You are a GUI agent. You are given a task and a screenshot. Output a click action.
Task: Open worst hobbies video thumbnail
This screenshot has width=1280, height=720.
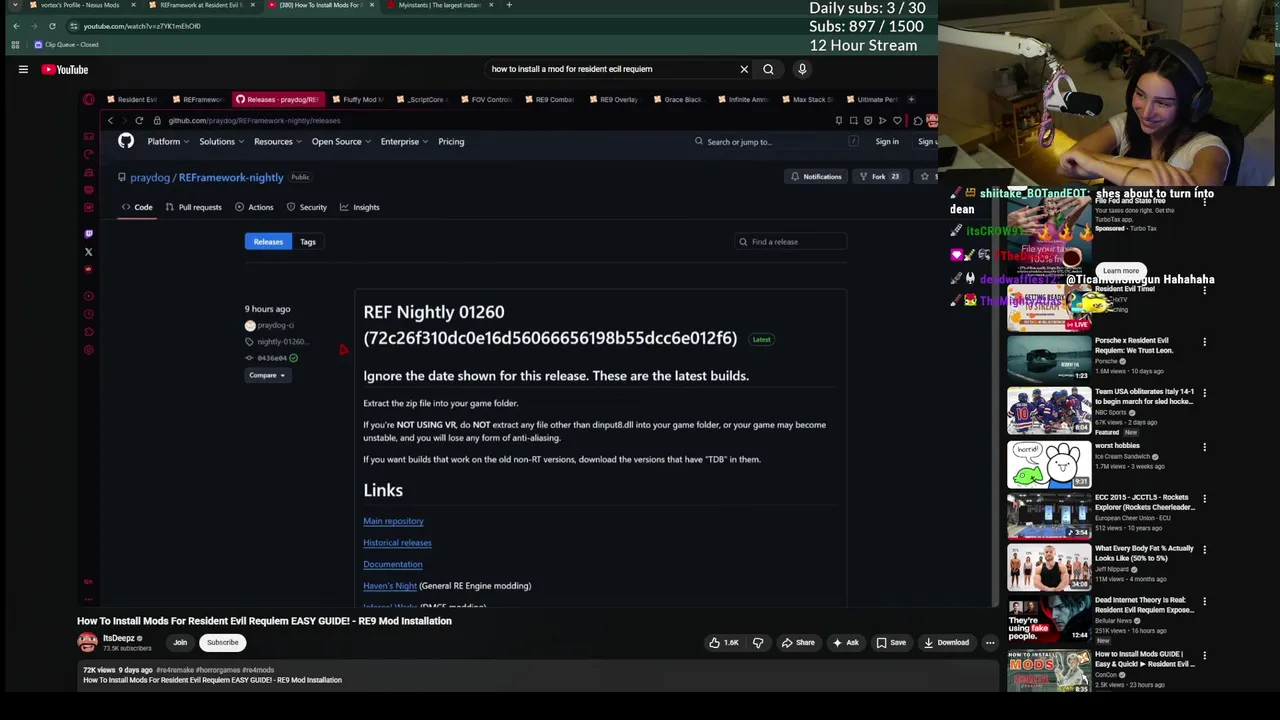click(1049, 464)
